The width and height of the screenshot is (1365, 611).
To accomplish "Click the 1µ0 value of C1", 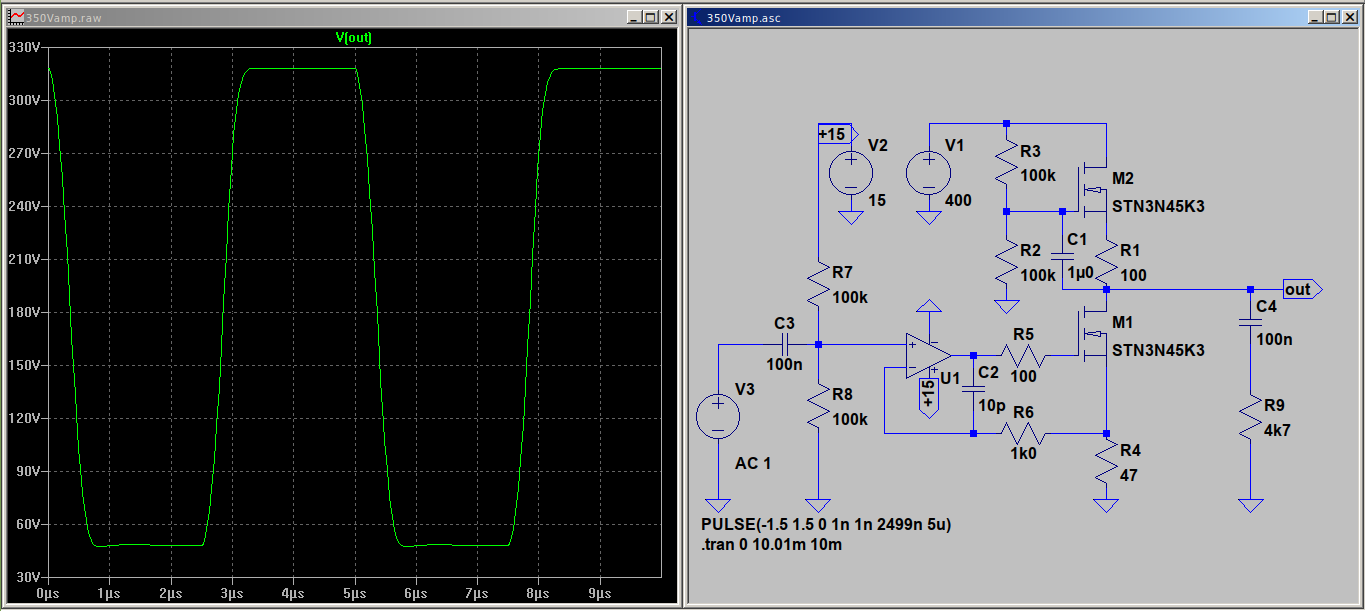I will pyautogui.click(x=1081, y=272).
